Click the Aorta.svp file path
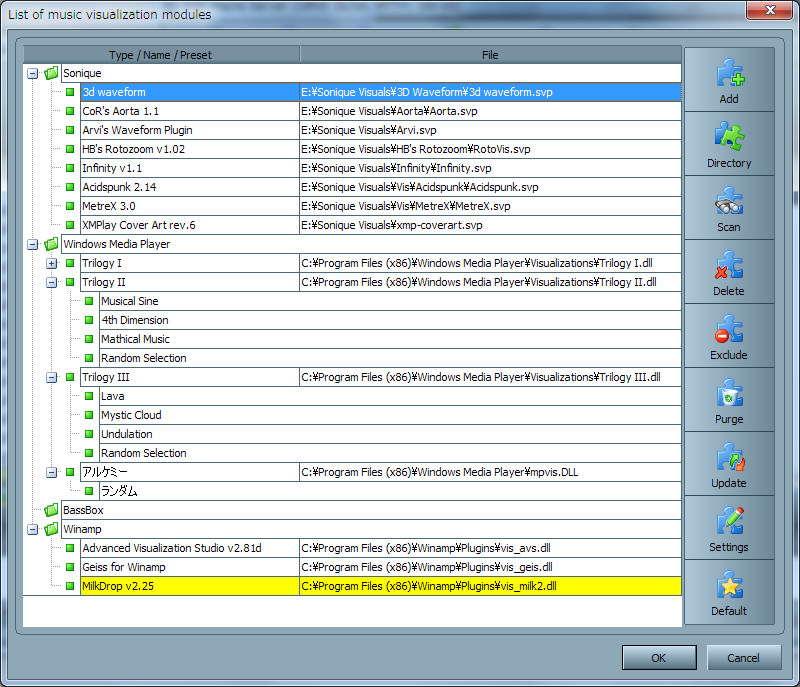The image size is (800, 687). point(389,111)
